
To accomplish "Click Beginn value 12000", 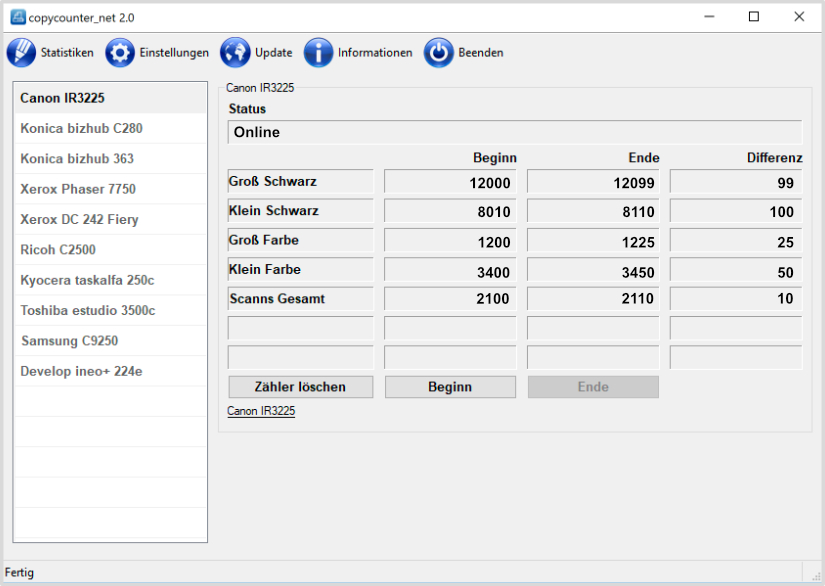I will (450, 182).
